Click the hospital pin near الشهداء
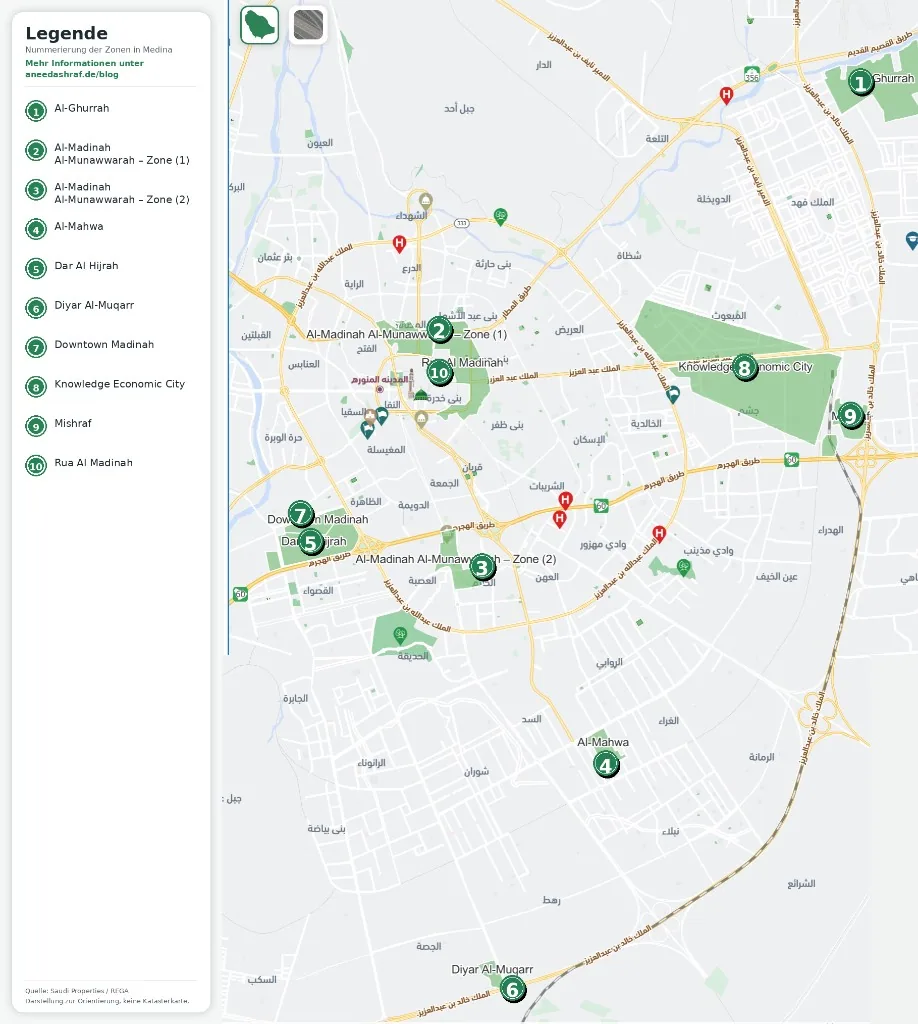This screenshot has height=1024, width=918. pyautogui.click(x=400, y=244)
